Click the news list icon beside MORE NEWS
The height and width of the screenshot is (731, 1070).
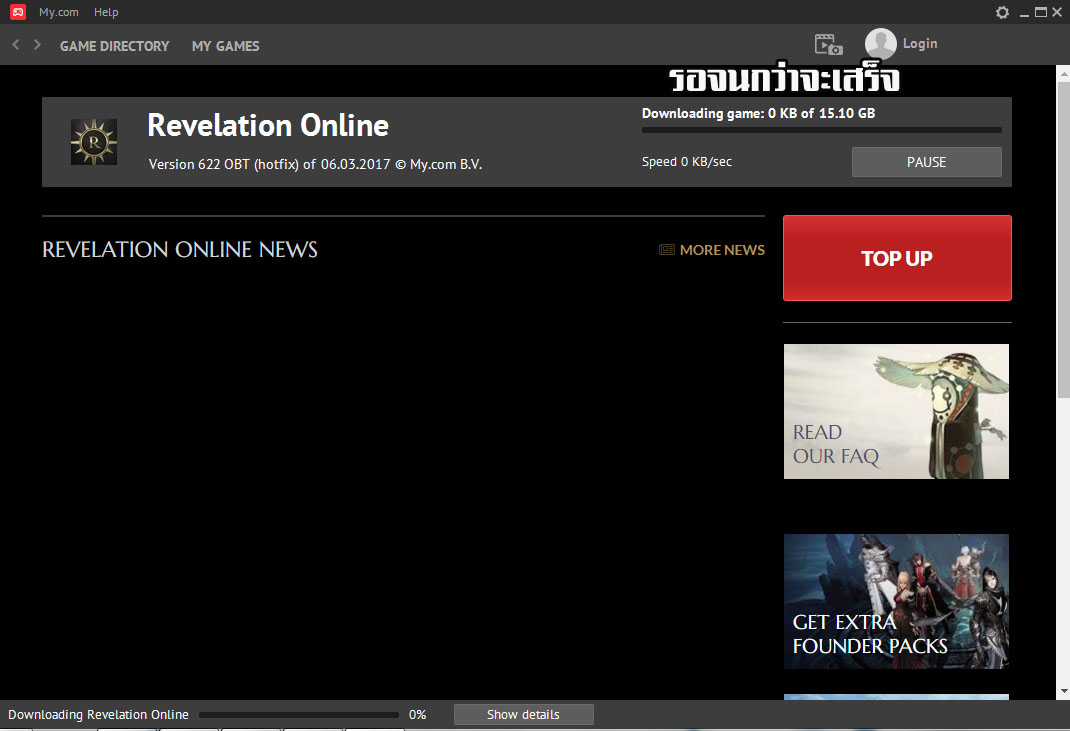pos(666,249)
